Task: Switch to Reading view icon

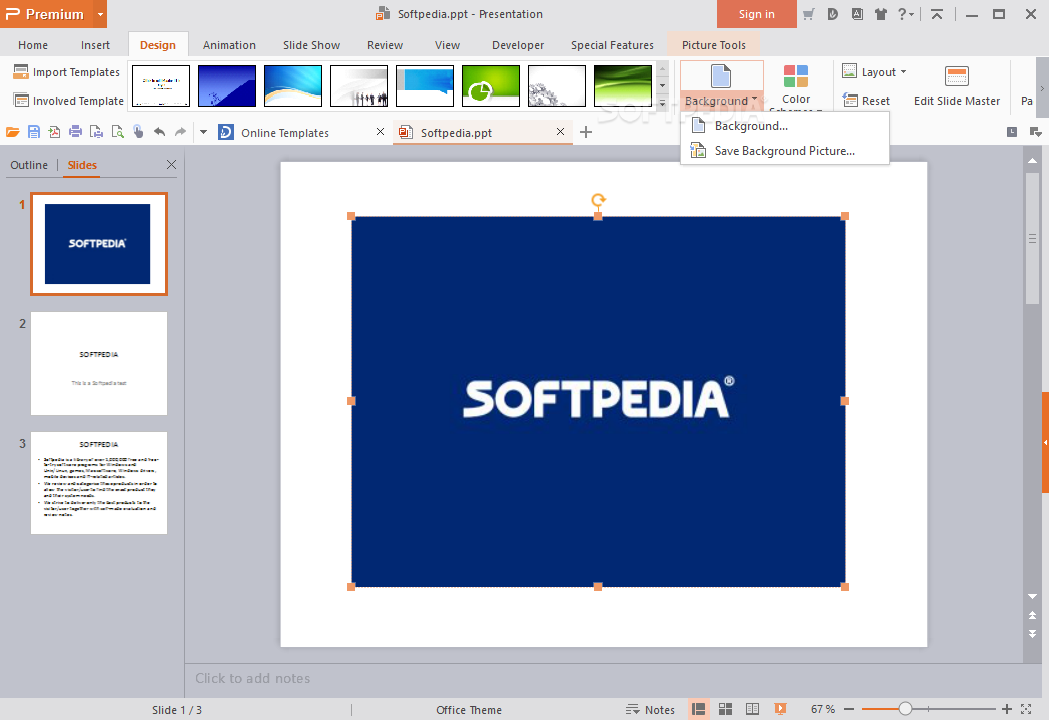Action: pyautogui.click(x=752, y=709)
